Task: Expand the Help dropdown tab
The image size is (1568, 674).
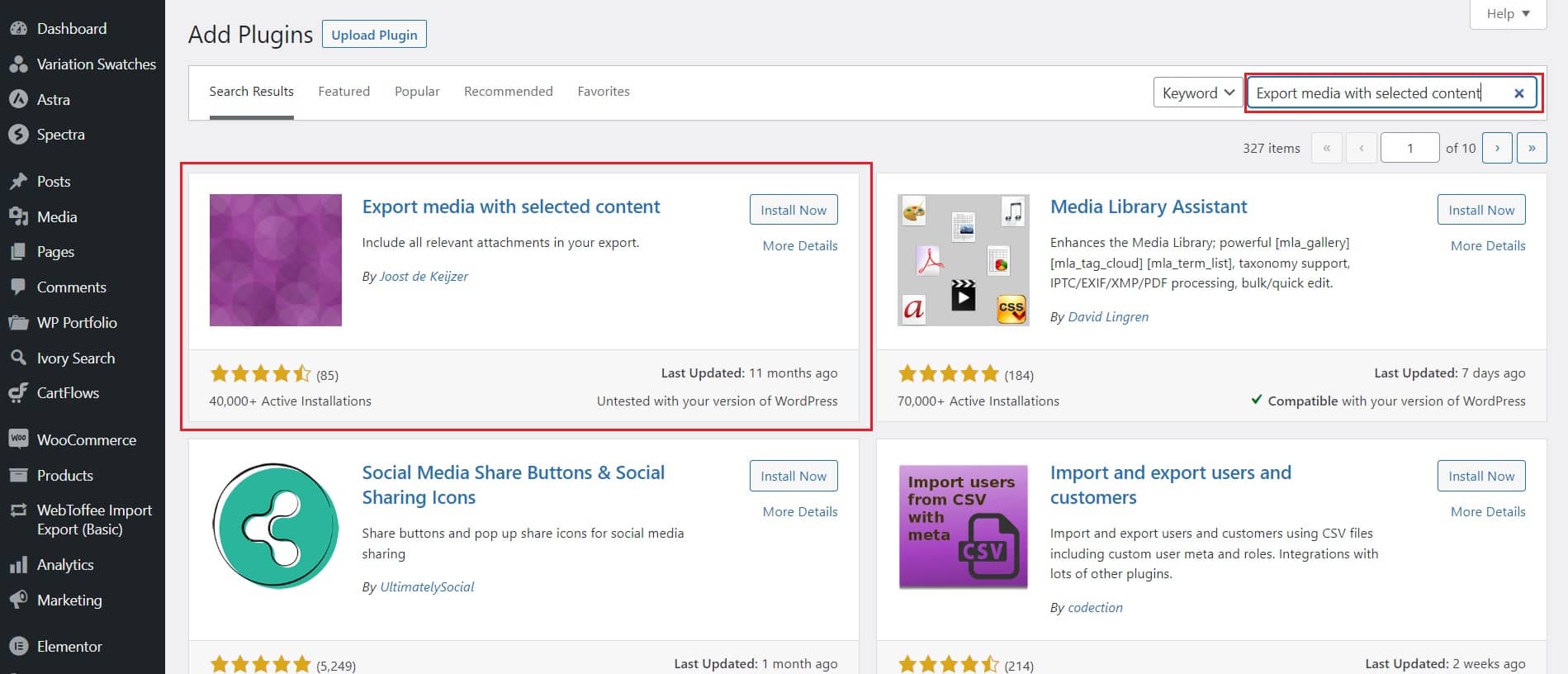Action: coord(1508,14)
